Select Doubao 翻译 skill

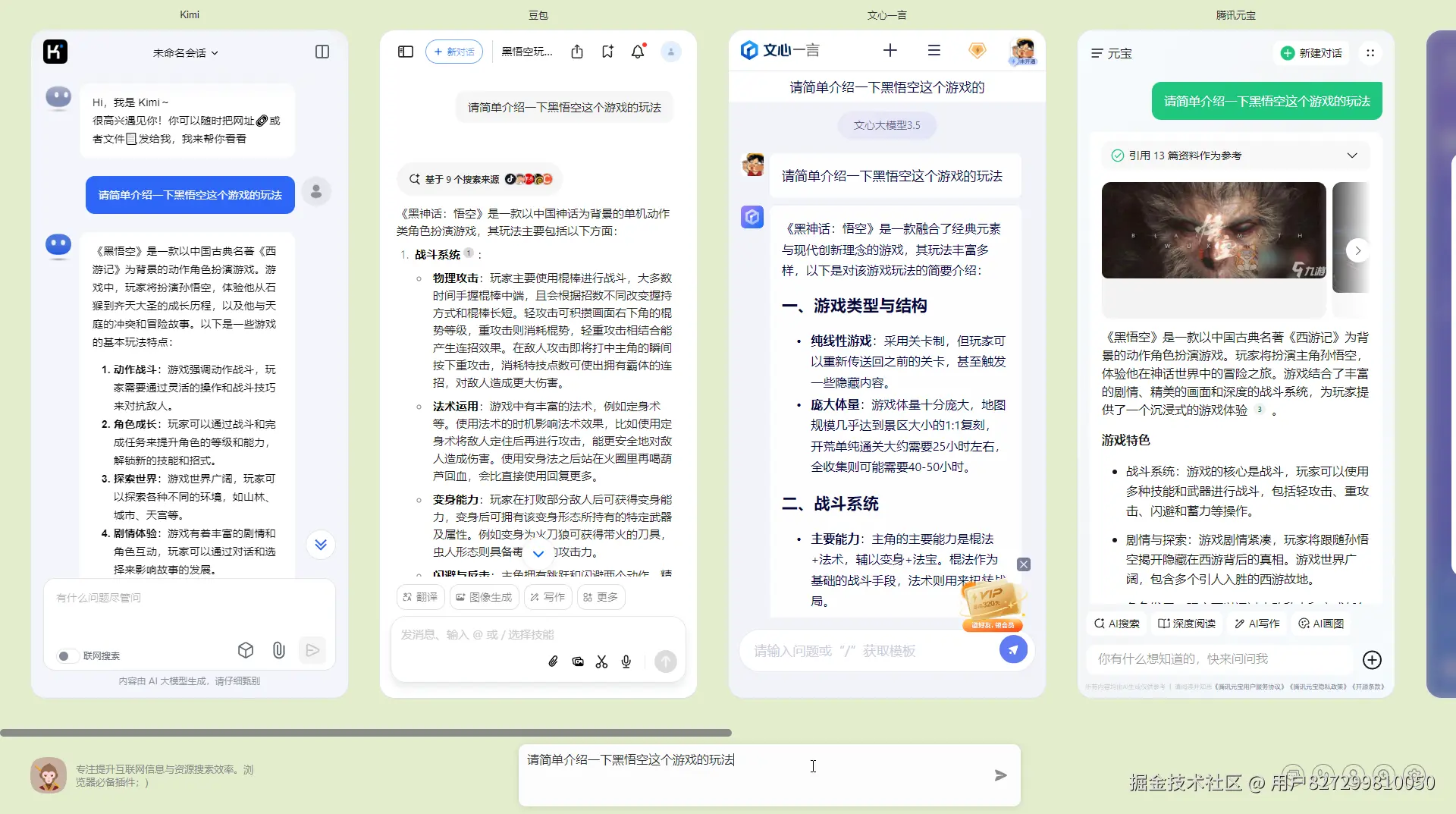(421, 597)
